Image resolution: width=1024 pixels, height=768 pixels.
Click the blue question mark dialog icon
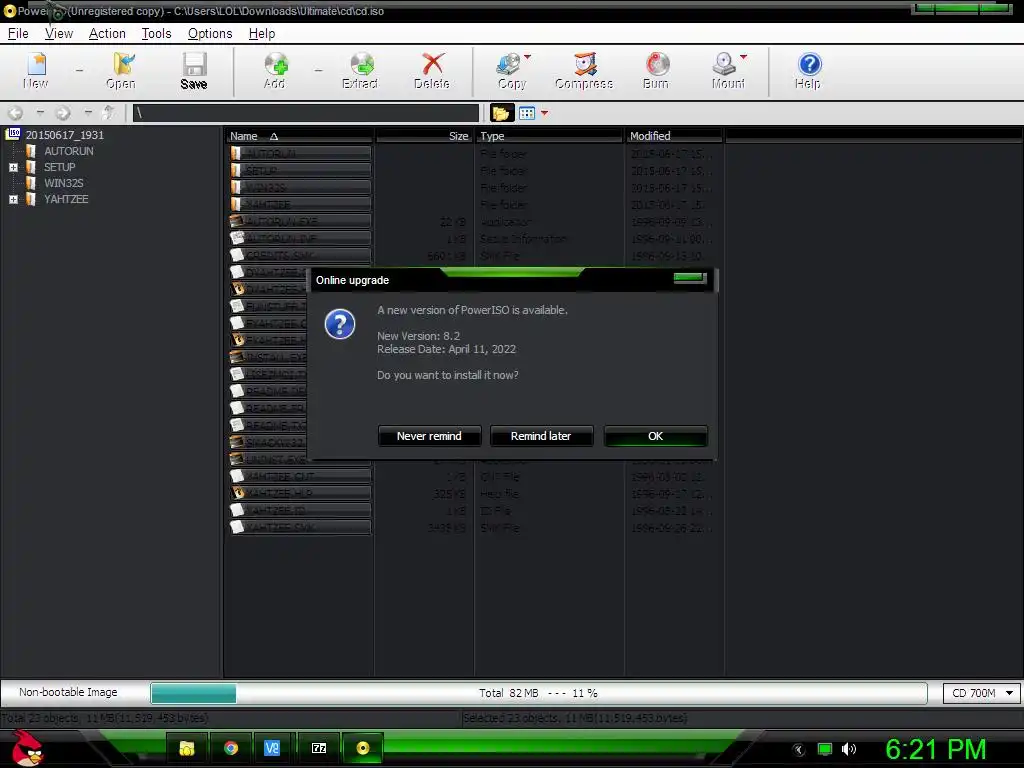pyautogui.click(x=340, y=324)
